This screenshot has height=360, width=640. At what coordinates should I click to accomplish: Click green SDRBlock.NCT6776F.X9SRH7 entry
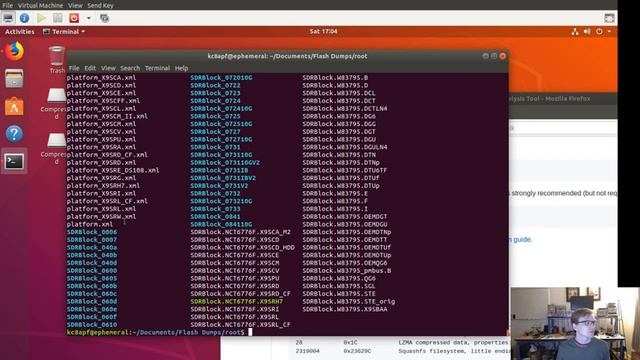point(236,301)
